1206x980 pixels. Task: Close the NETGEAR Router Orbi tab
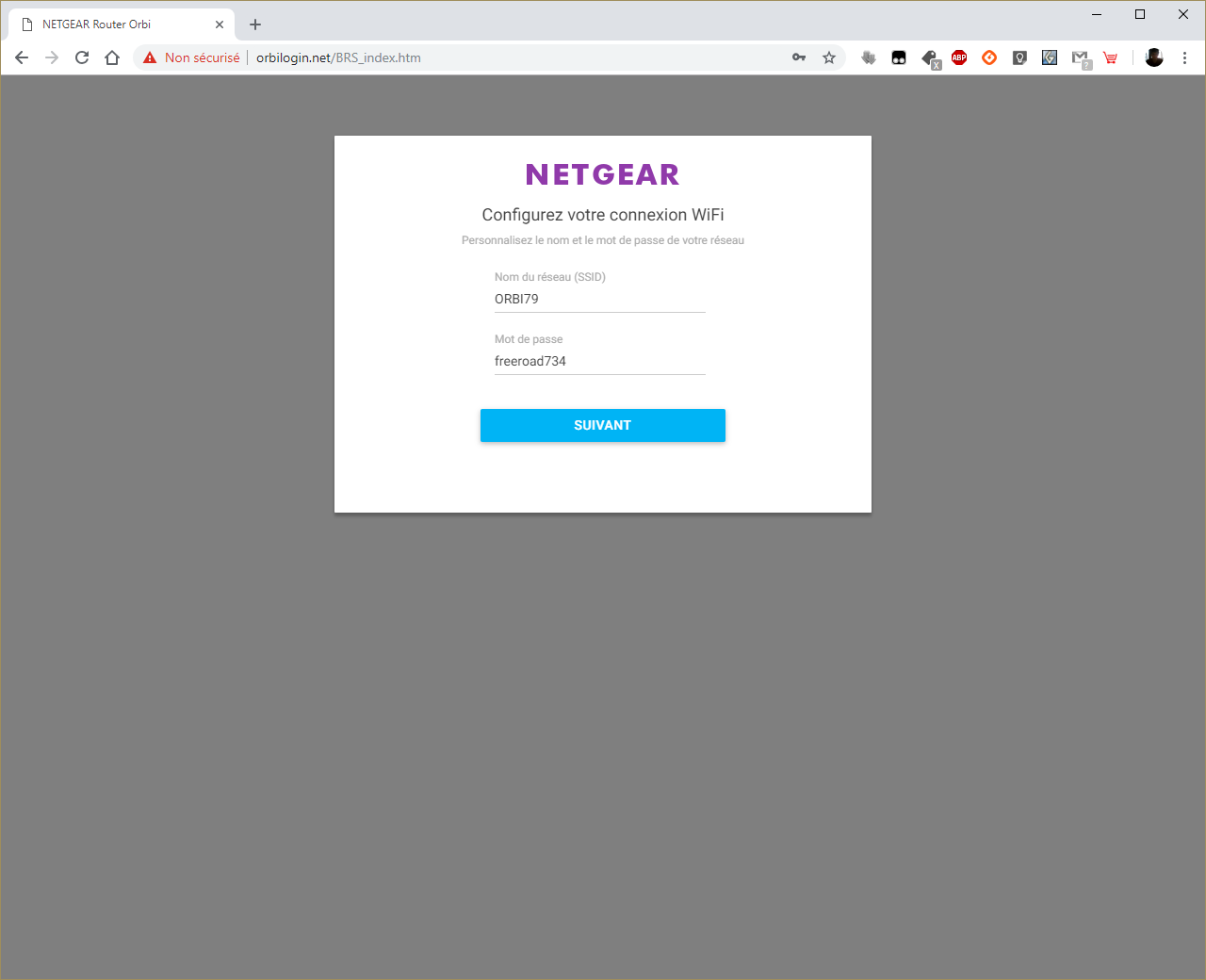pos(220,24)
